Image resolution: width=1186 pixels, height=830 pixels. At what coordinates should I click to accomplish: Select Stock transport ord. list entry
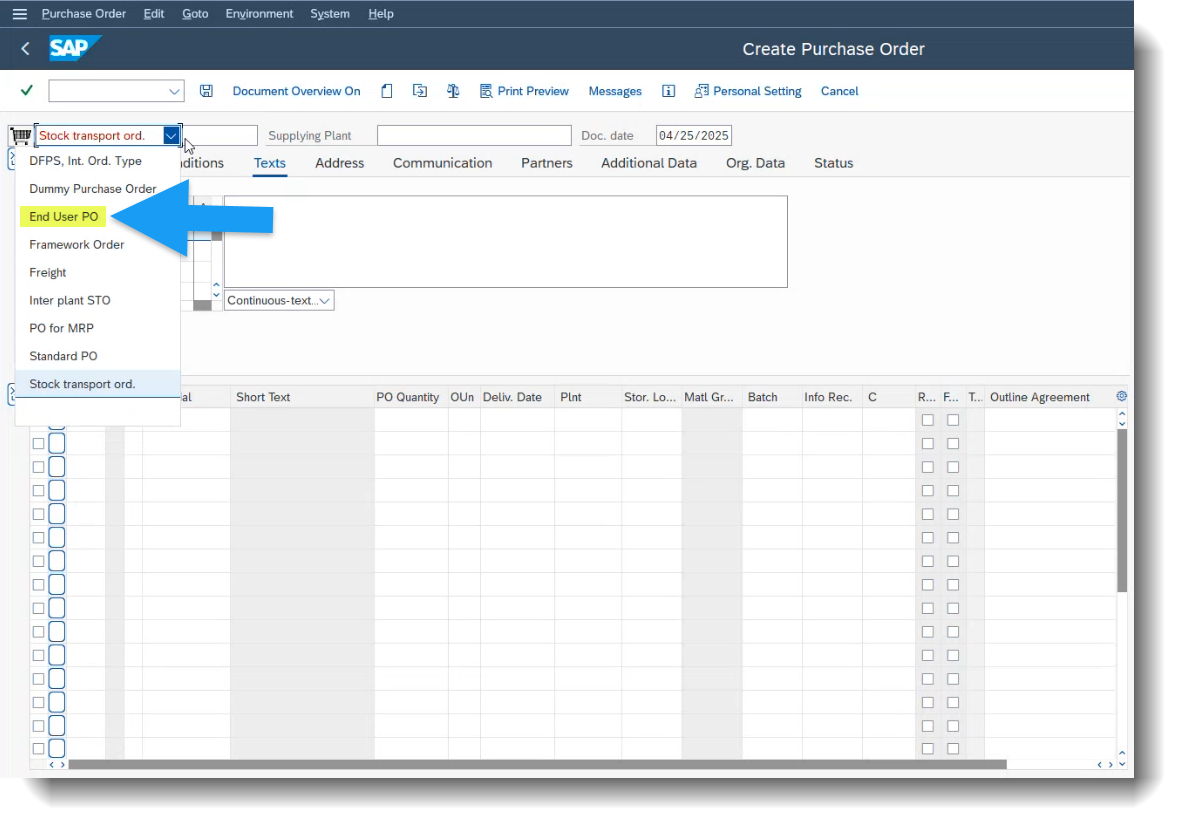point(98,384)
